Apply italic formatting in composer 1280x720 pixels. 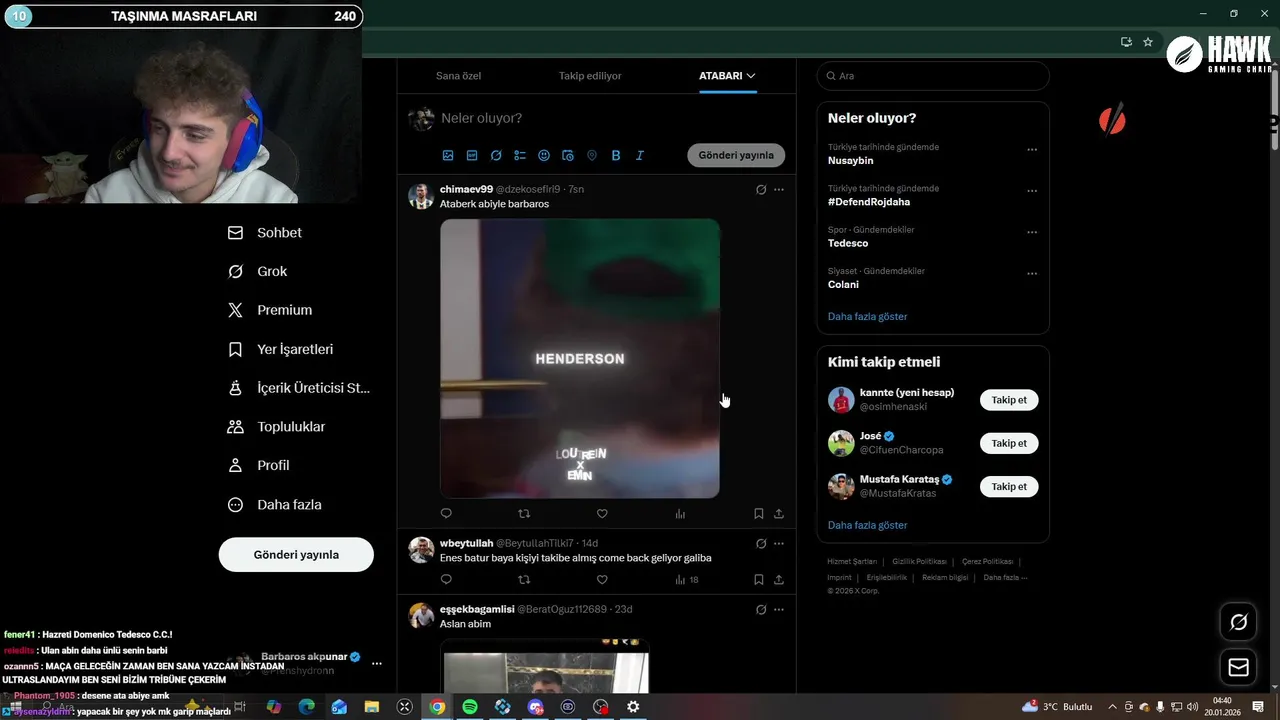coord(640,156)
